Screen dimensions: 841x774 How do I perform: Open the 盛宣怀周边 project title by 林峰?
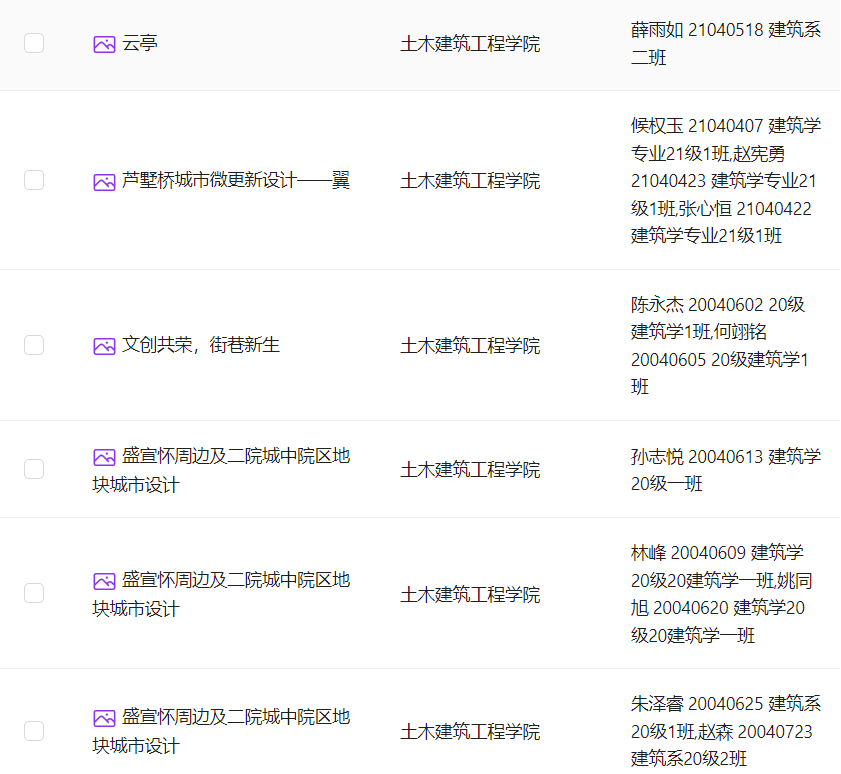pos(235,581)
